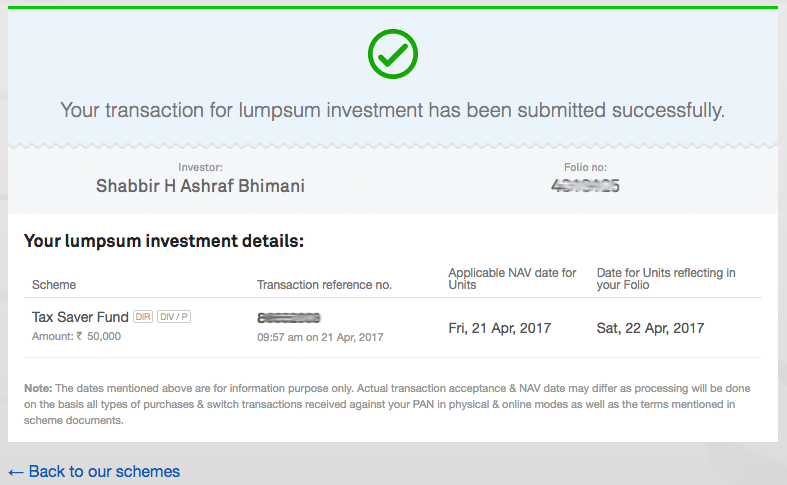
Task: Open the Back to our schemes link
Action: click(94, 471)
